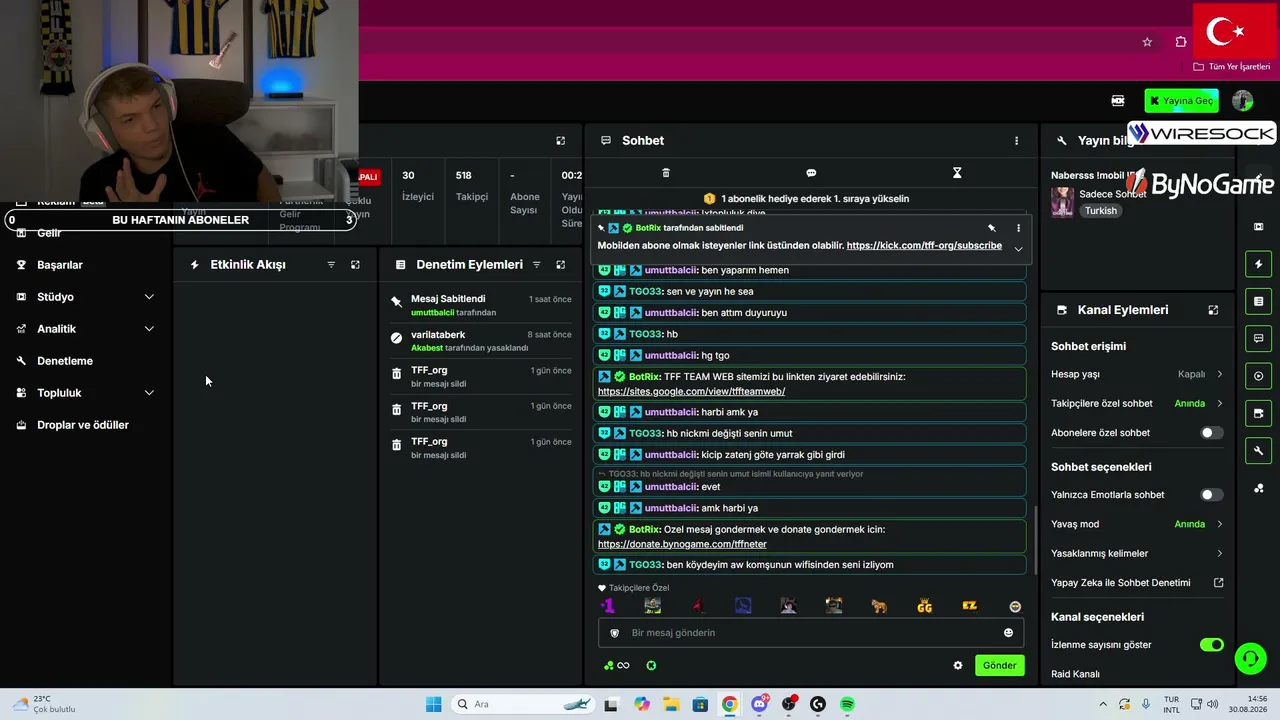Screen dimensions: 1280x720
Task: Click the green headset support button
Action: pos(1250,658)
